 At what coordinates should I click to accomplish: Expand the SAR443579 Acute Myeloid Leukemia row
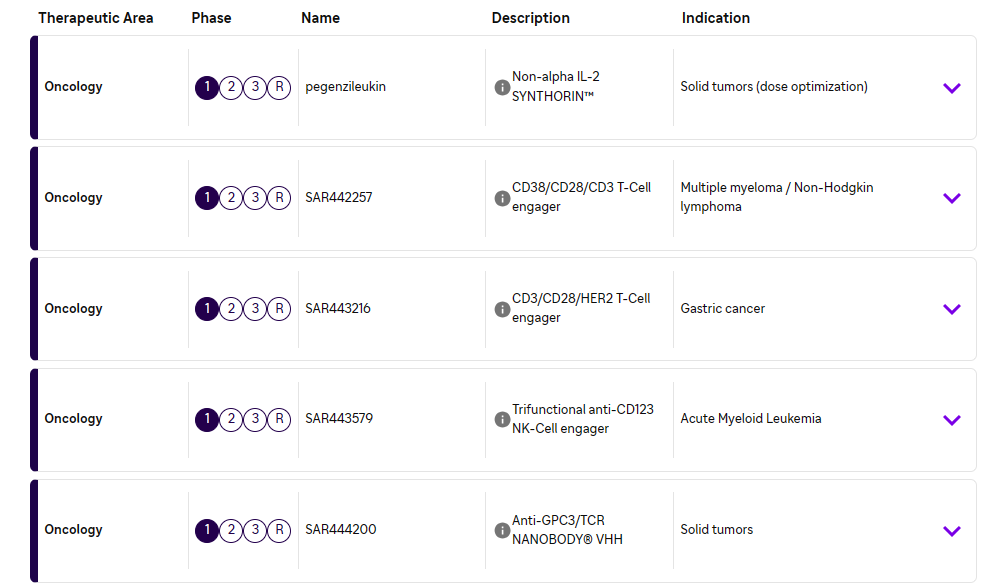pyautogui.click(x=951, y=420)
